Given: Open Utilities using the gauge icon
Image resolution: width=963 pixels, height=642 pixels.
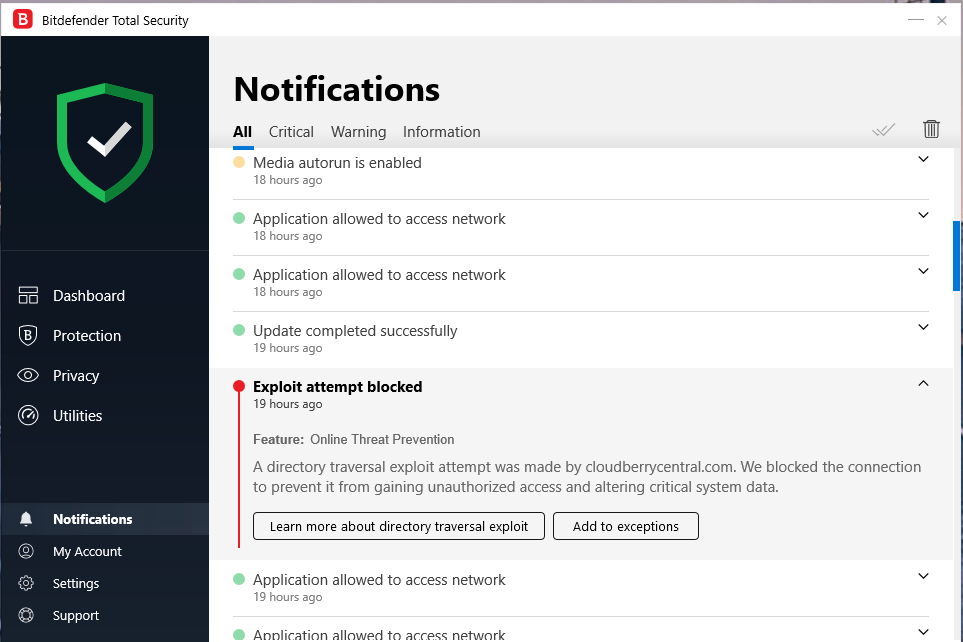Looking at the screenshot, I should 28,416.
